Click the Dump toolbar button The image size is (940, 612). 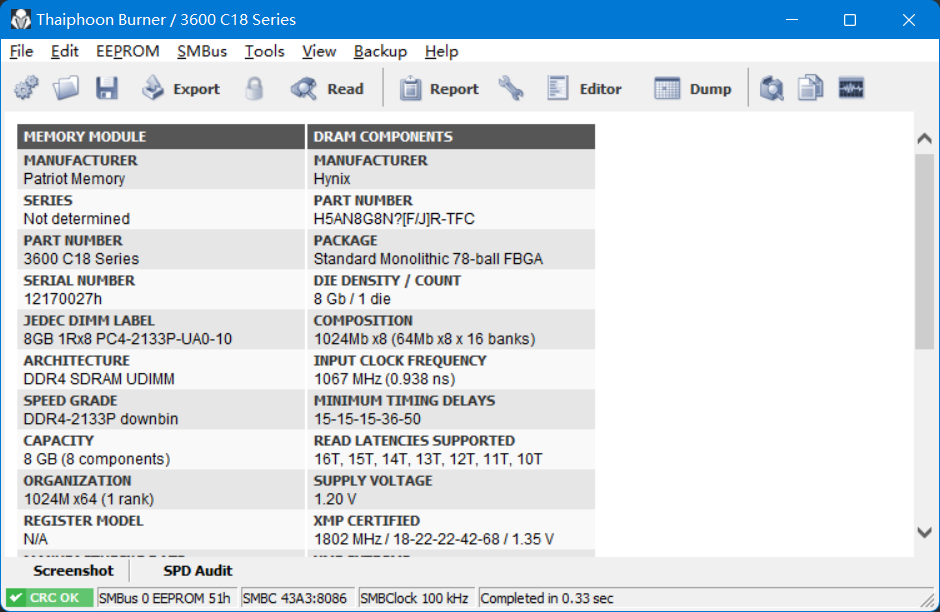[x=693, y=89]
